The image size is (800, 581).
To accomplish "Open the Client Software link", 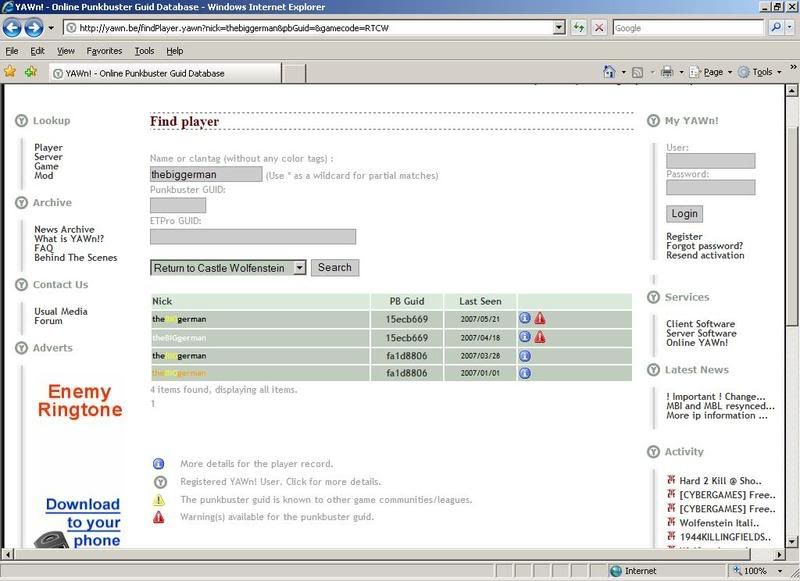I will coord(701,324).
